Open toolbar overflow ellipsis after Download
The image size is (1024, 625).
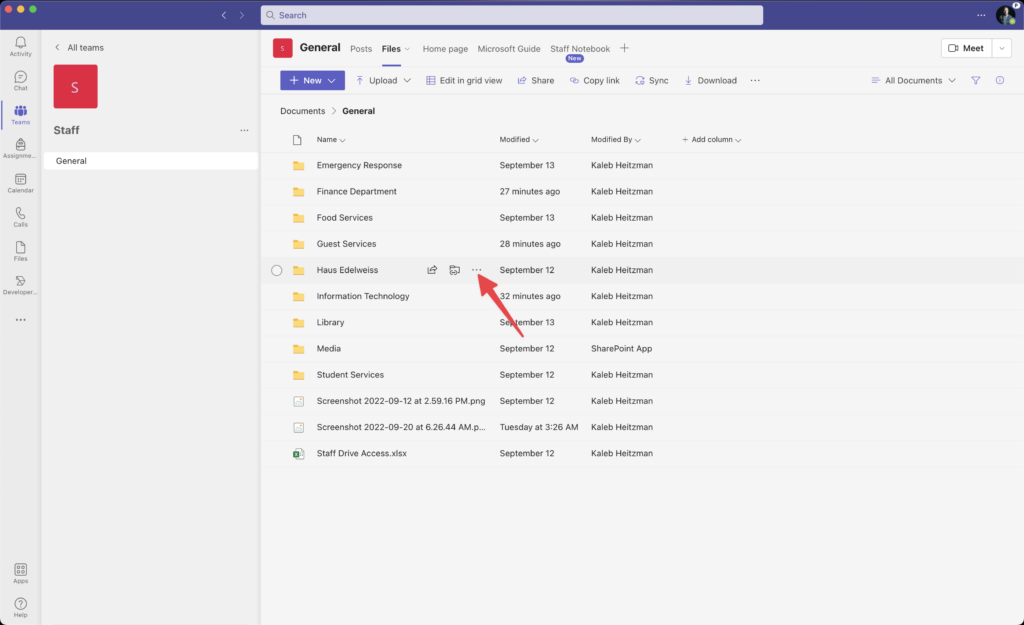[x=755, y=80]
